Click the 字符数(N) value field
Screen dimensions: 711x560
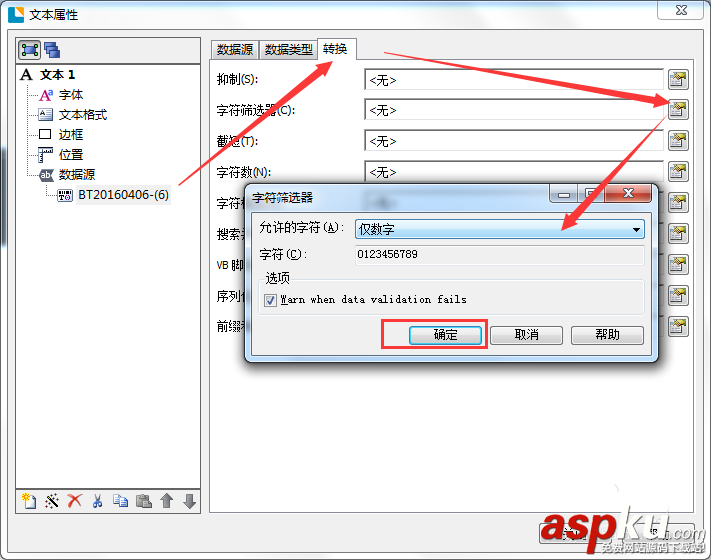tap(514, 171)
